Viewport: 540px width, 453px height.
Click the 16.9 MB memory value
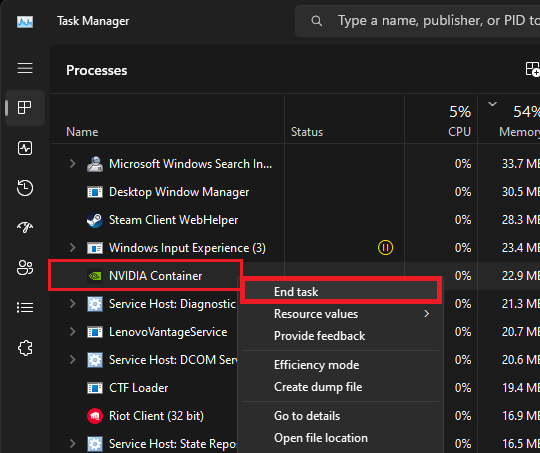[521, 416]
